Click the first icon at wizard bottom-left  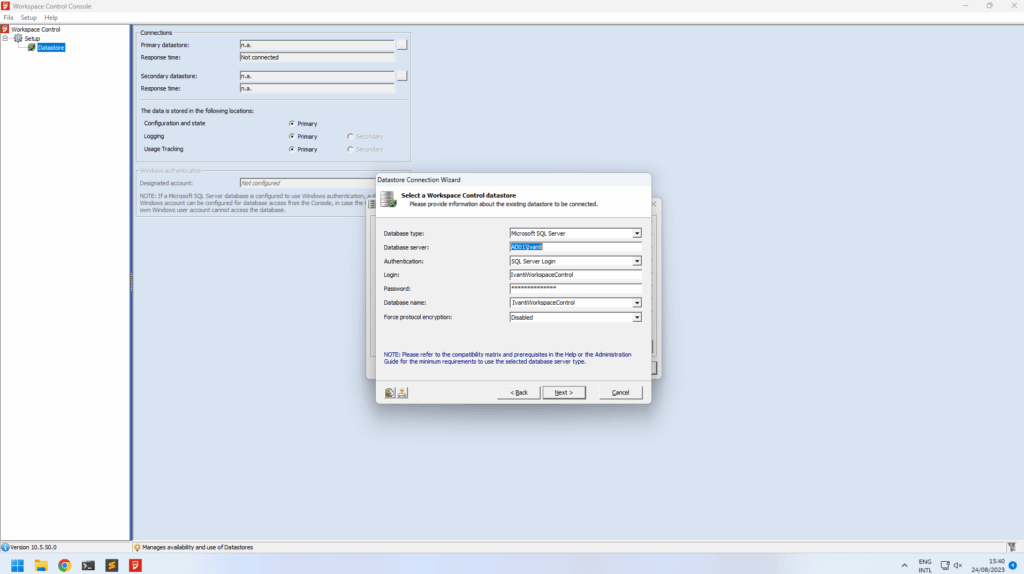click(x=389, y=392)
